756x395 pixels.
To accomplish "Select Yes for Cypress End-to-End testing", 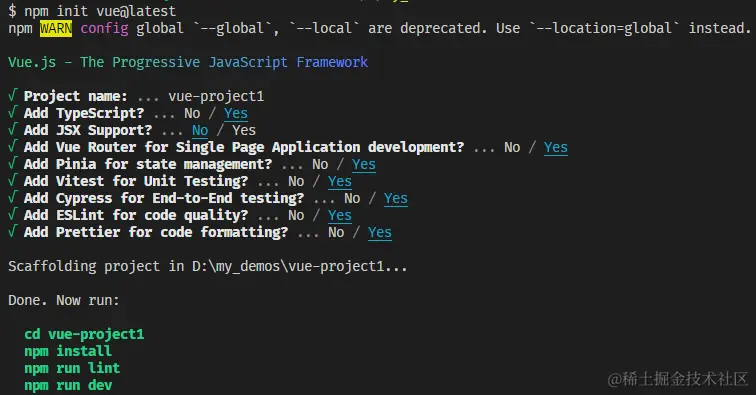I will [x=396, y=199].
